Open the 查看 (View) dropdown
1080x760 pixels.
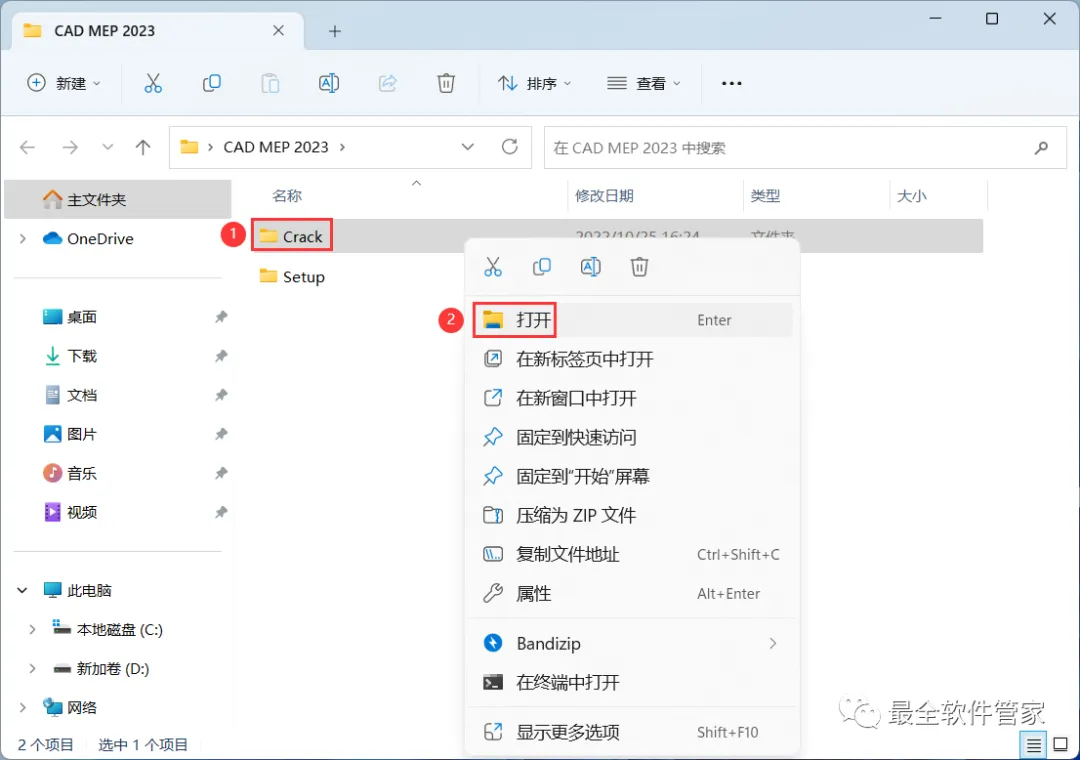tap(644, 83)
